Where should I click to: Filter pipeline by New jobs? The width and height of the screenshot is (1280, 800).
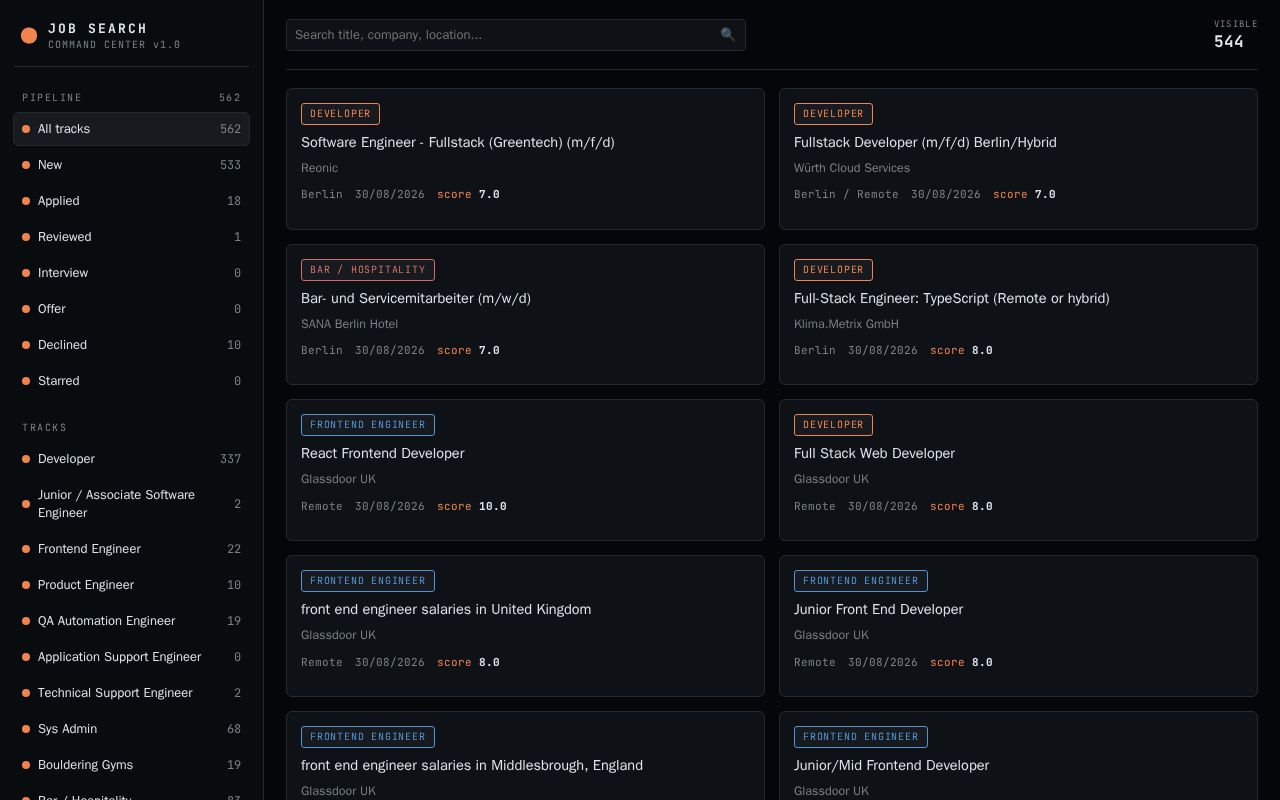[x=131, y=165]
